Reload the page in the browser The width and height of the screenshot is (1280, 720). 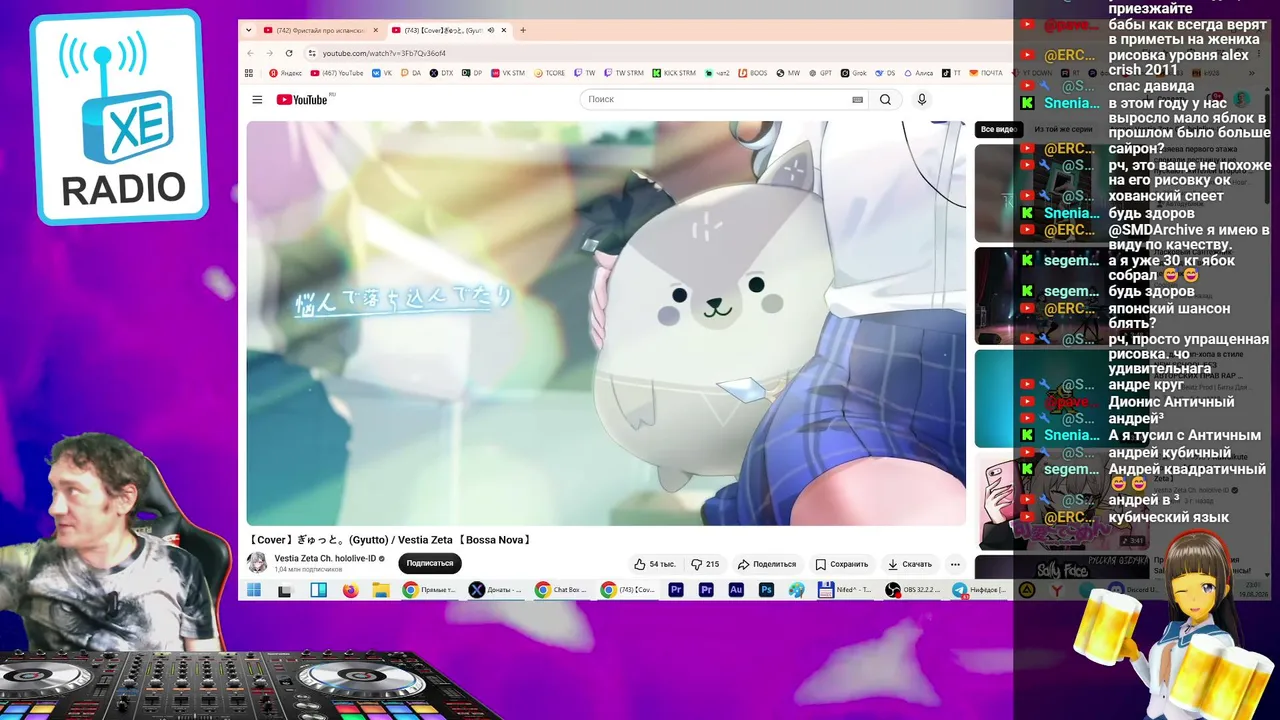click(289, 53)
